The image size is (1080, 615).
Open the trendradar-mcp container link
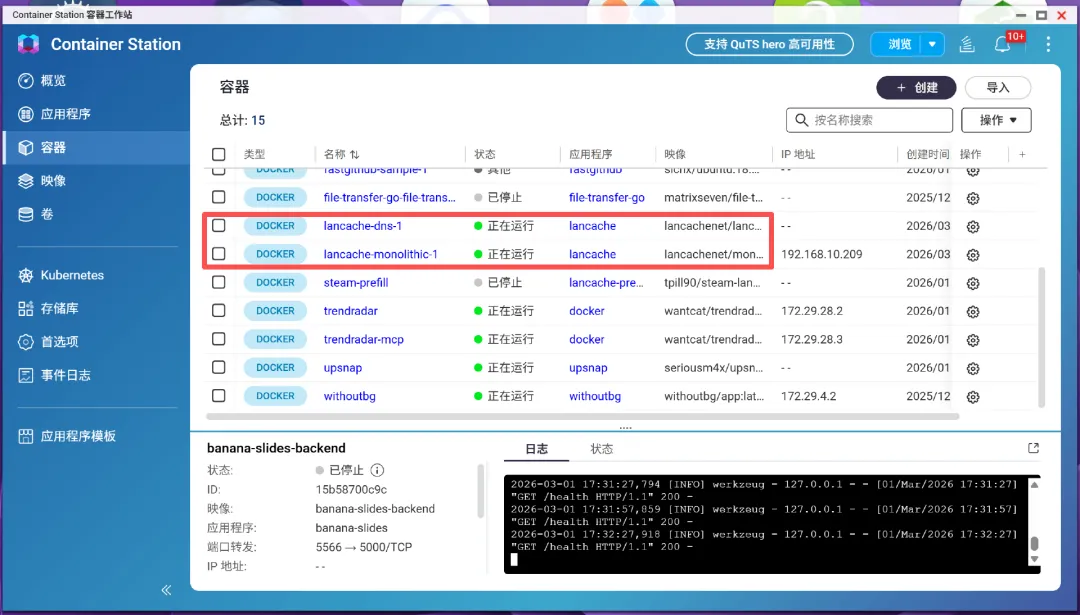click(x=364, y=340)
